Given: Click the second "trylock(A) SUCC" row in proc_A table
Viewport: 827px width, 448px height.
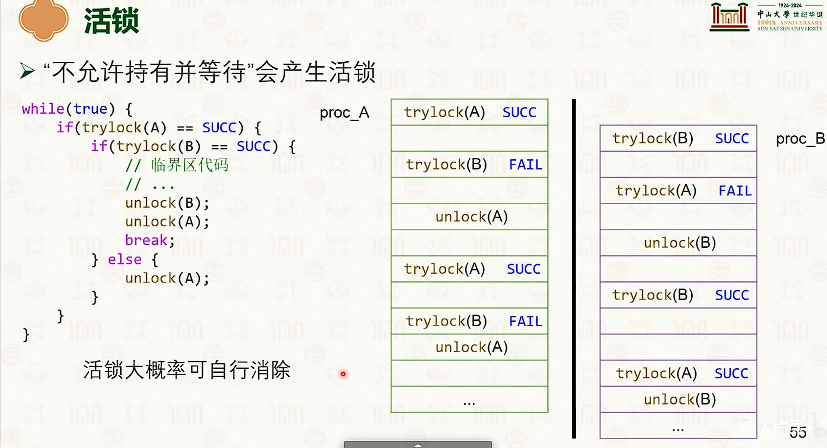Looking at the screenshot, I should [x=469, y=269].
